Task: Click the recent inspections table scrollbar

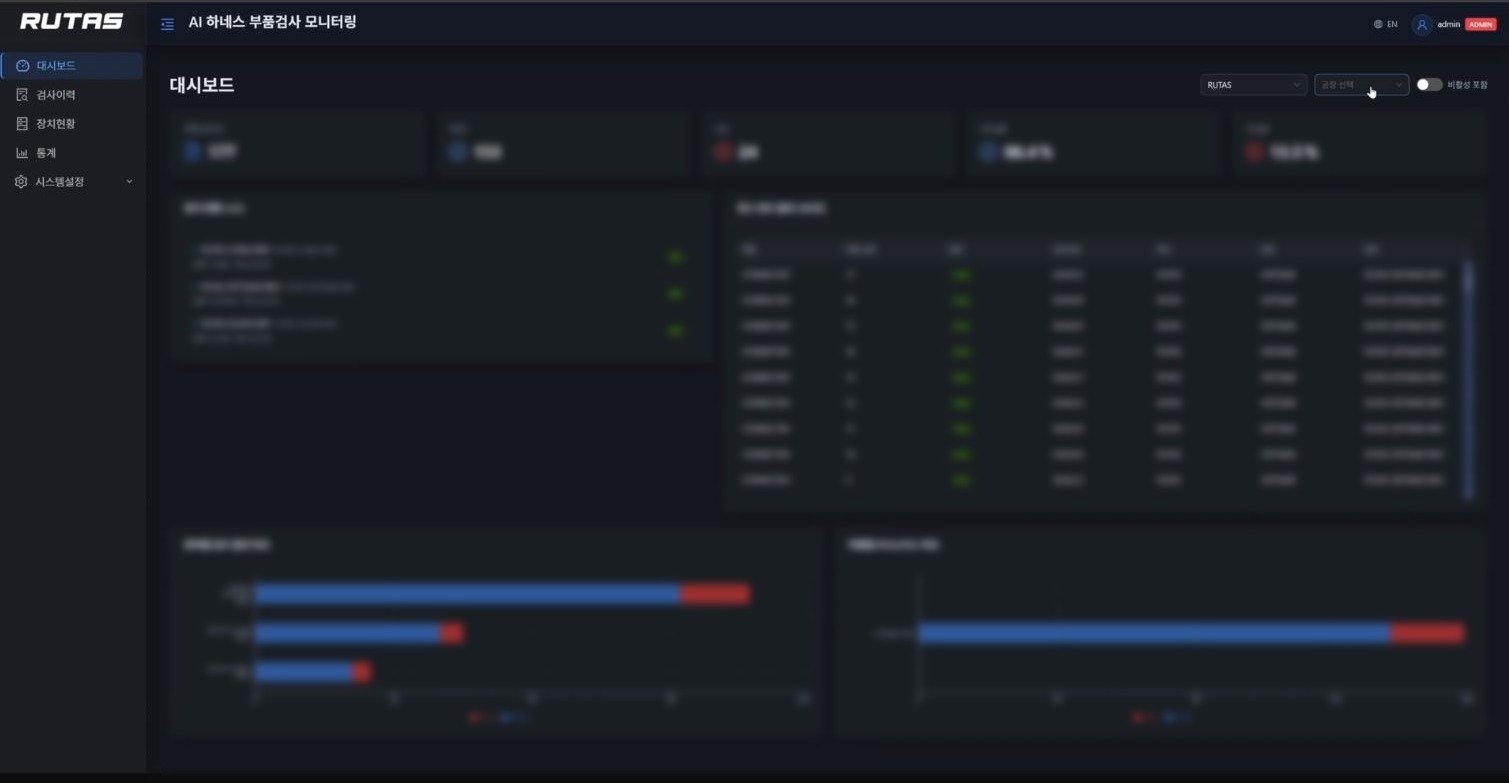Action: (x=1468, y=380)
